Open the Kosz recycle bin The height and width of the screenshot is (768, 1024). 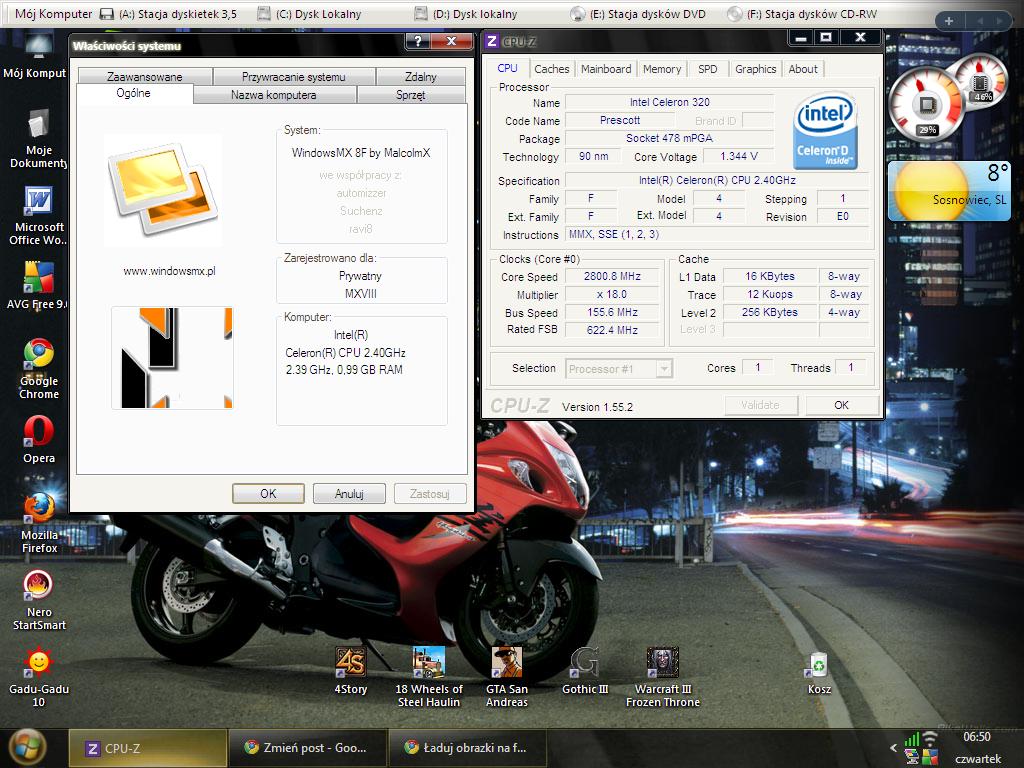point(819,663)
